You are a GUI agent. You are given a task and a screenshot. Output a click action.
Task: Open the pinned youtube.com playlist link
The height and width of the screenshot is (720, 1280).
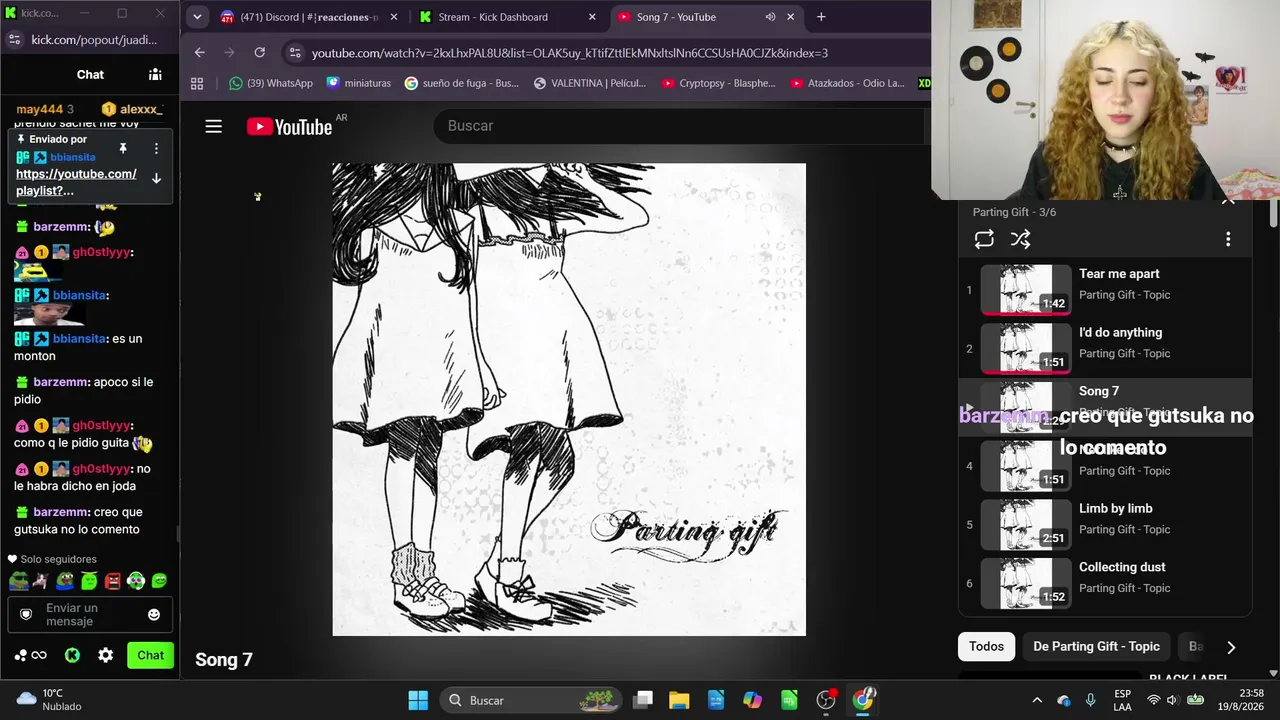click(76, 182)
